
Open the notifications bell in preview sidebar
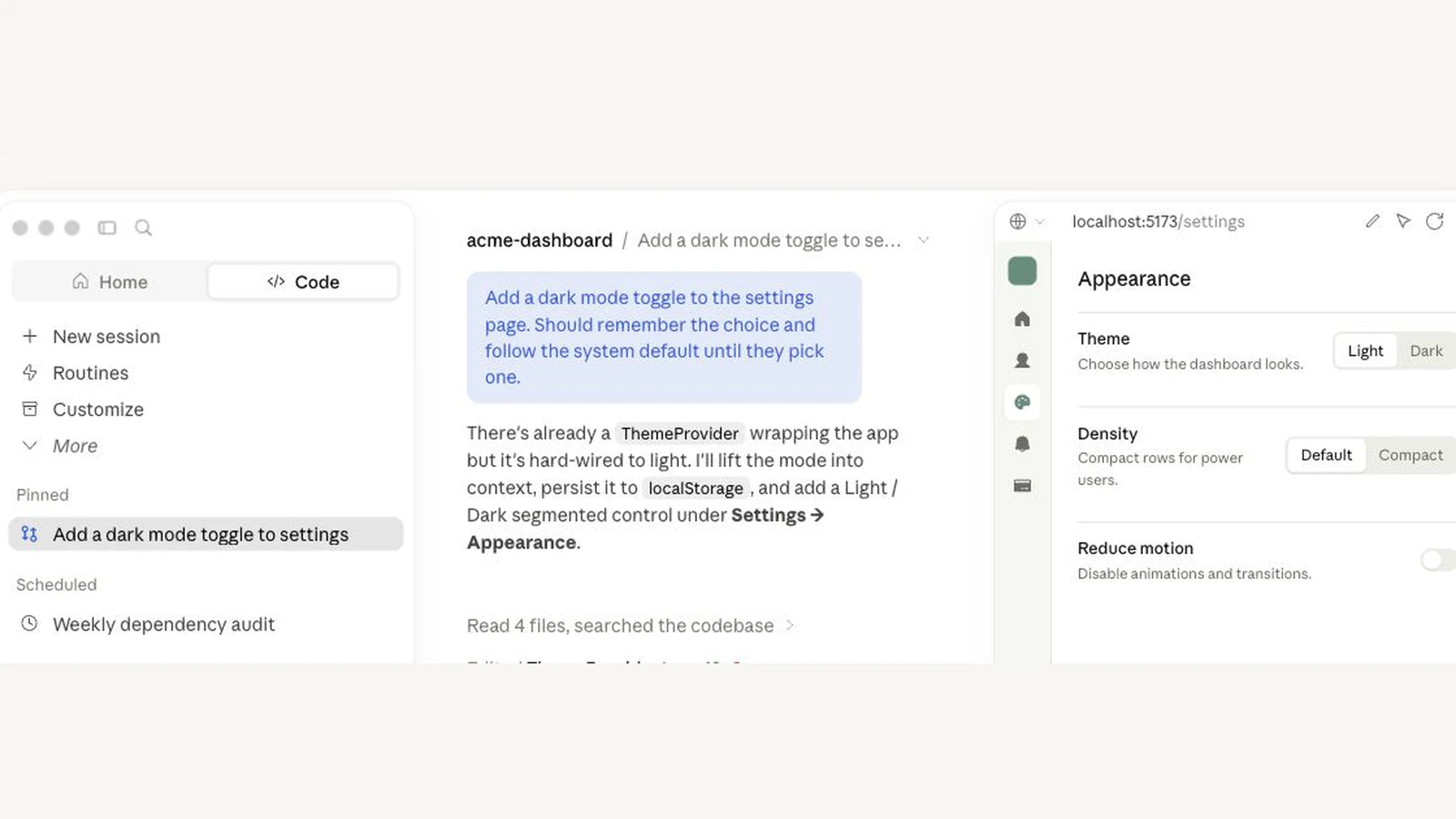pyautogui.click(x=1023, y=444)
